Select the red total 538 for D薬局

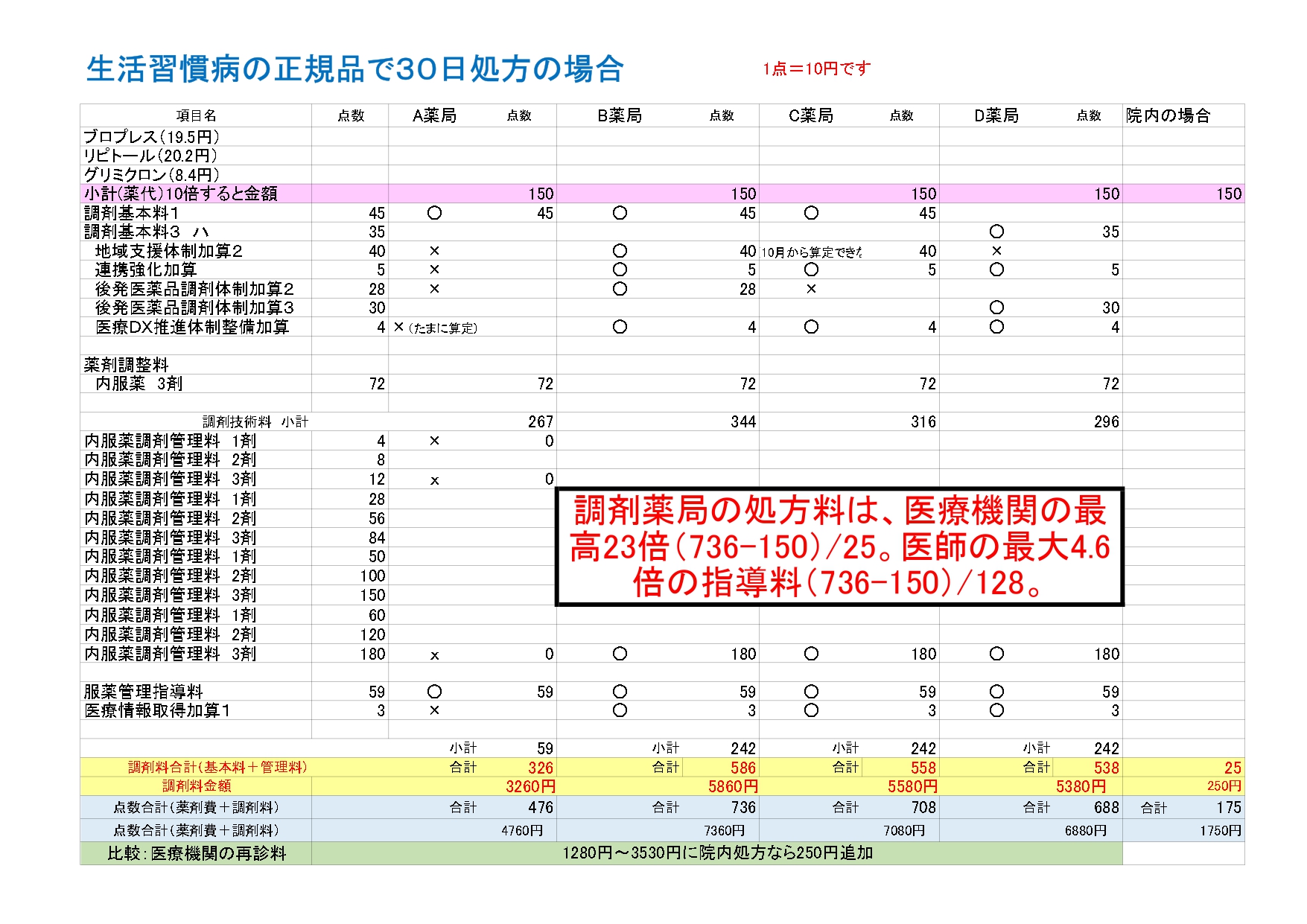click(x=1107, y=768)
